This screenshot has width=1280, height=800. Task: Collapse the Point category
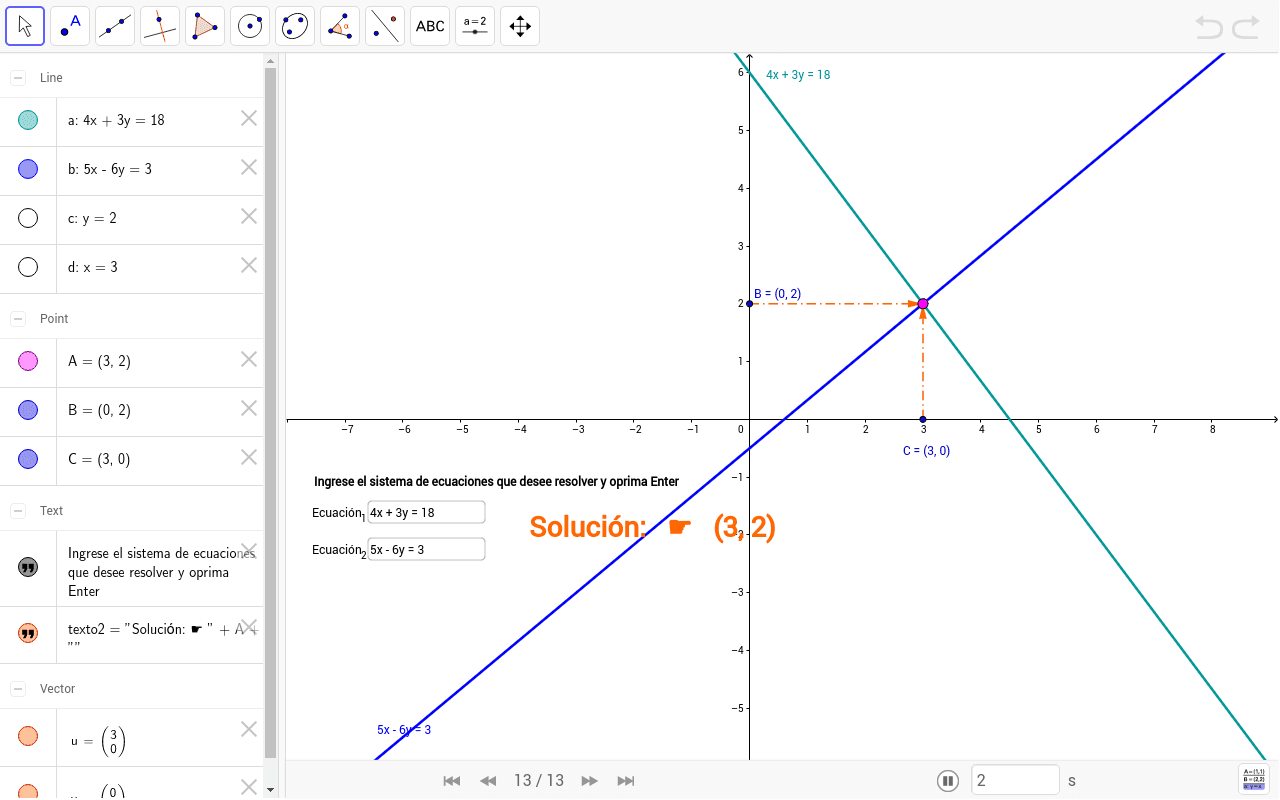18,319
